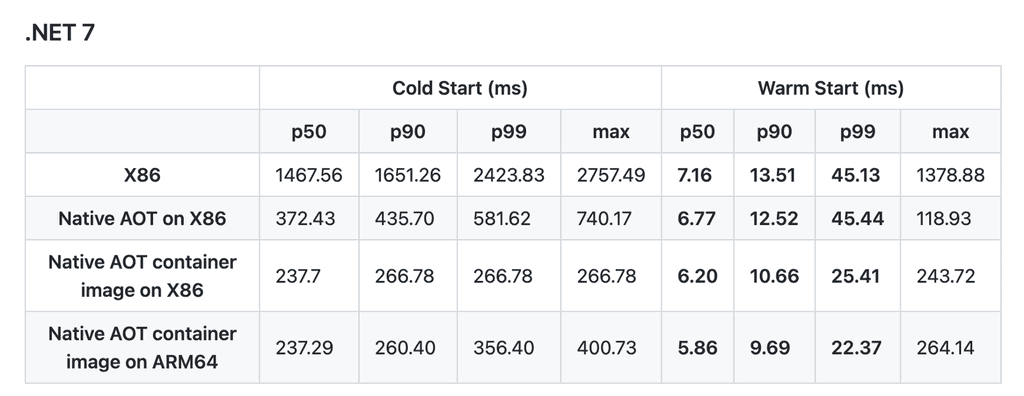Viewport: 1024px width, 396px height.
Task: Select the bold value 45.44
Action: (856, 218)
